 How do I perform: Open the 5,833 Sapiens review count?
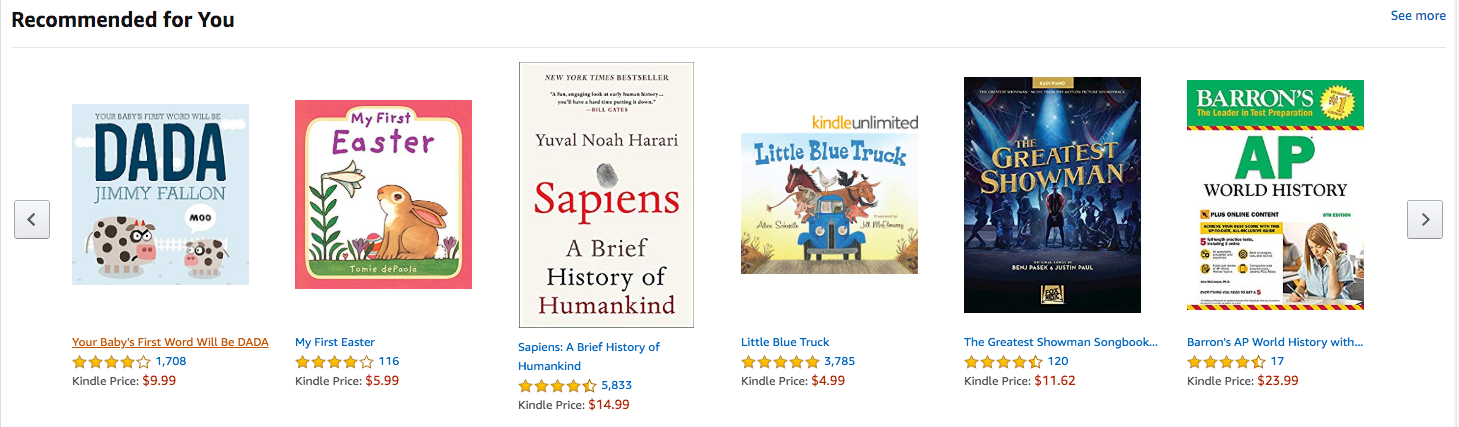coord(616,385)
